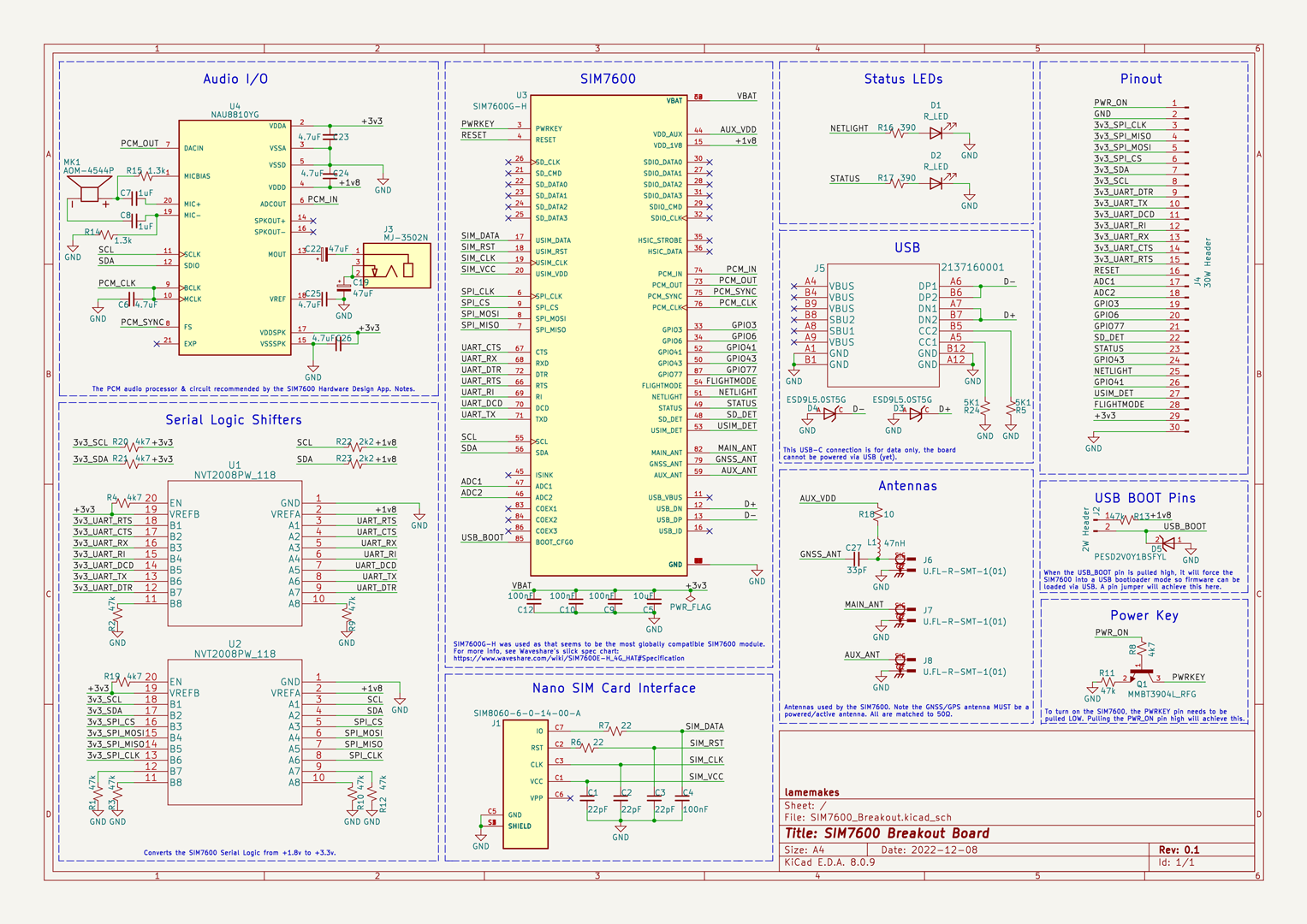
Task: Click the "SIM7600G-H" part value
Action: click(500, 106)
